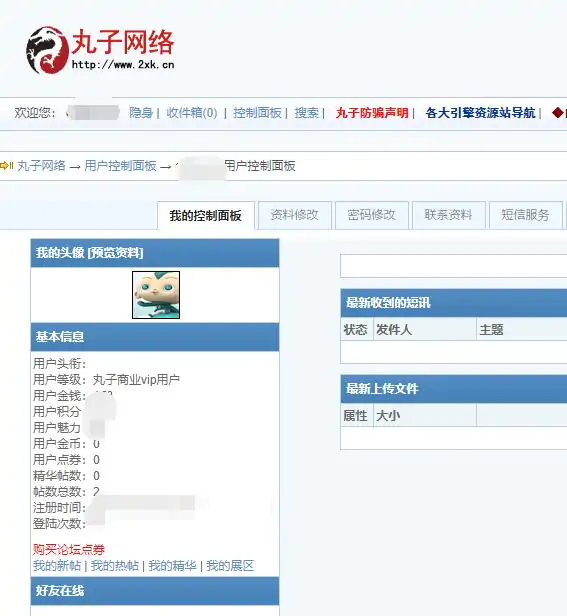The width and height of the screenshot is (567, 616).
Task: Click 预览资料 in avatar header
Action: tap(116, 253)
